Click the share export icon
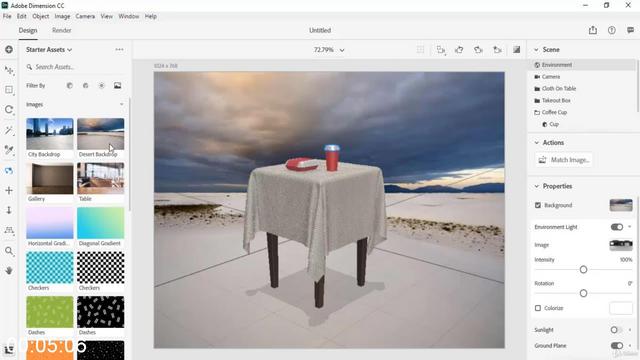The image size is (640, 360). point(593,30)
